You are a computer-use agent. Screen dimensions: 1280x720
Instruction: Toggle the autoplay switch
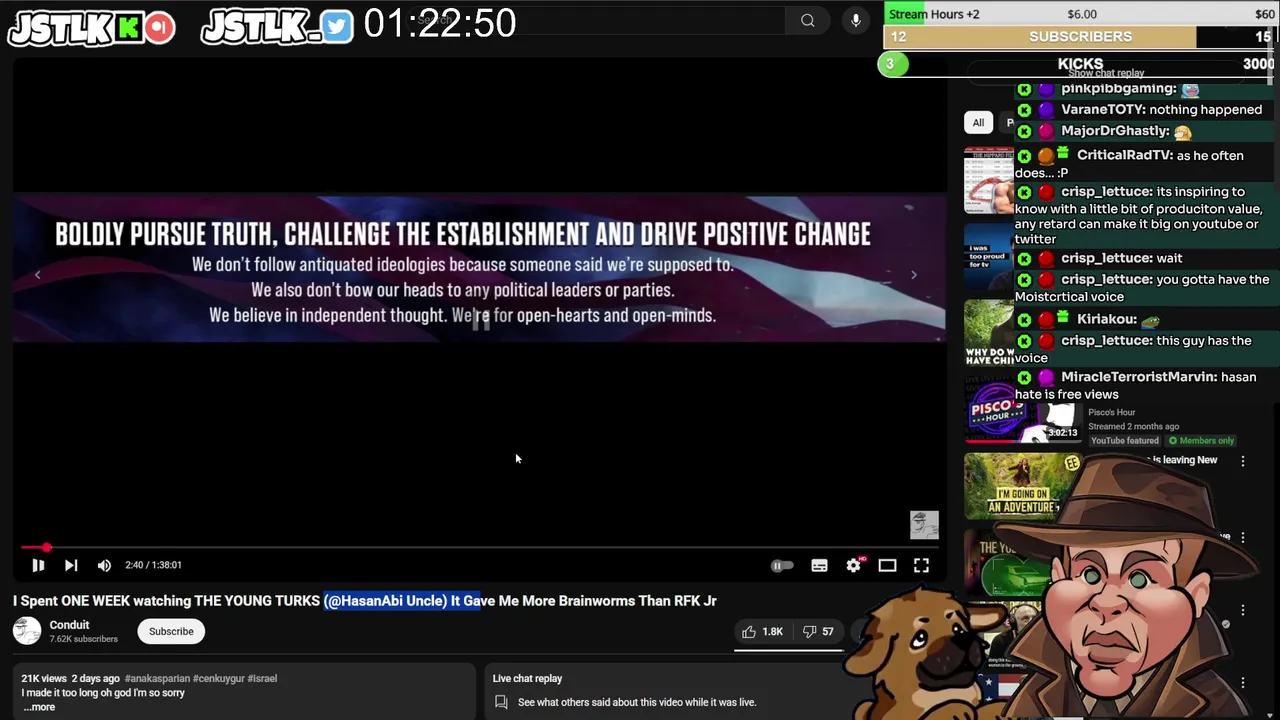tap(782, 565)
